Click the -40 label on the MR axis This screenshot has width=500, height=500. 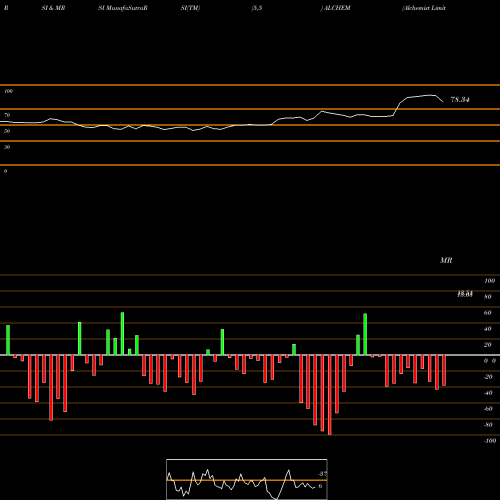point(488,393)
